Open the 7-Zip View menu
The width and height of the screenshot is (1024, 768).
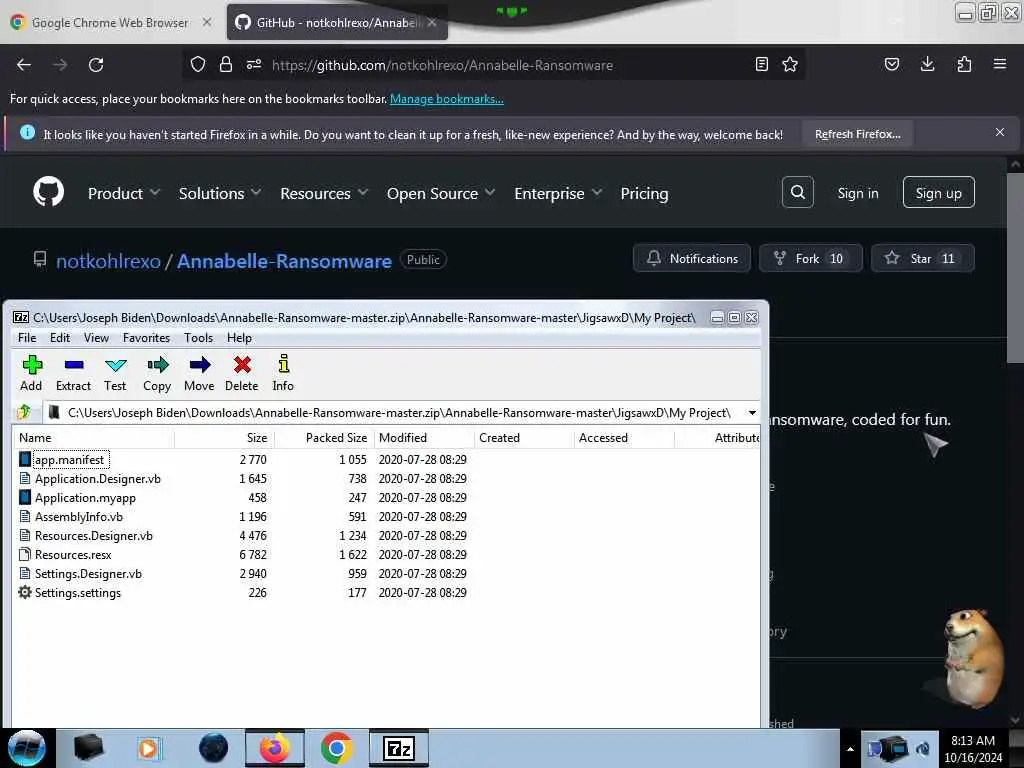tap(96, 338)
